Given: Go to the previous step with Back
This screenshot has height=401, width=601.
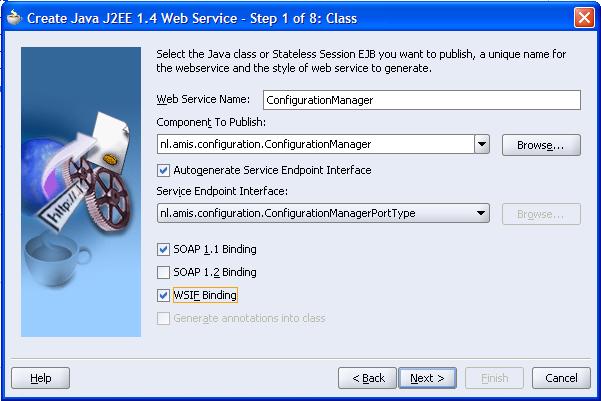Looking at the screenshot, I should [367, 378].
